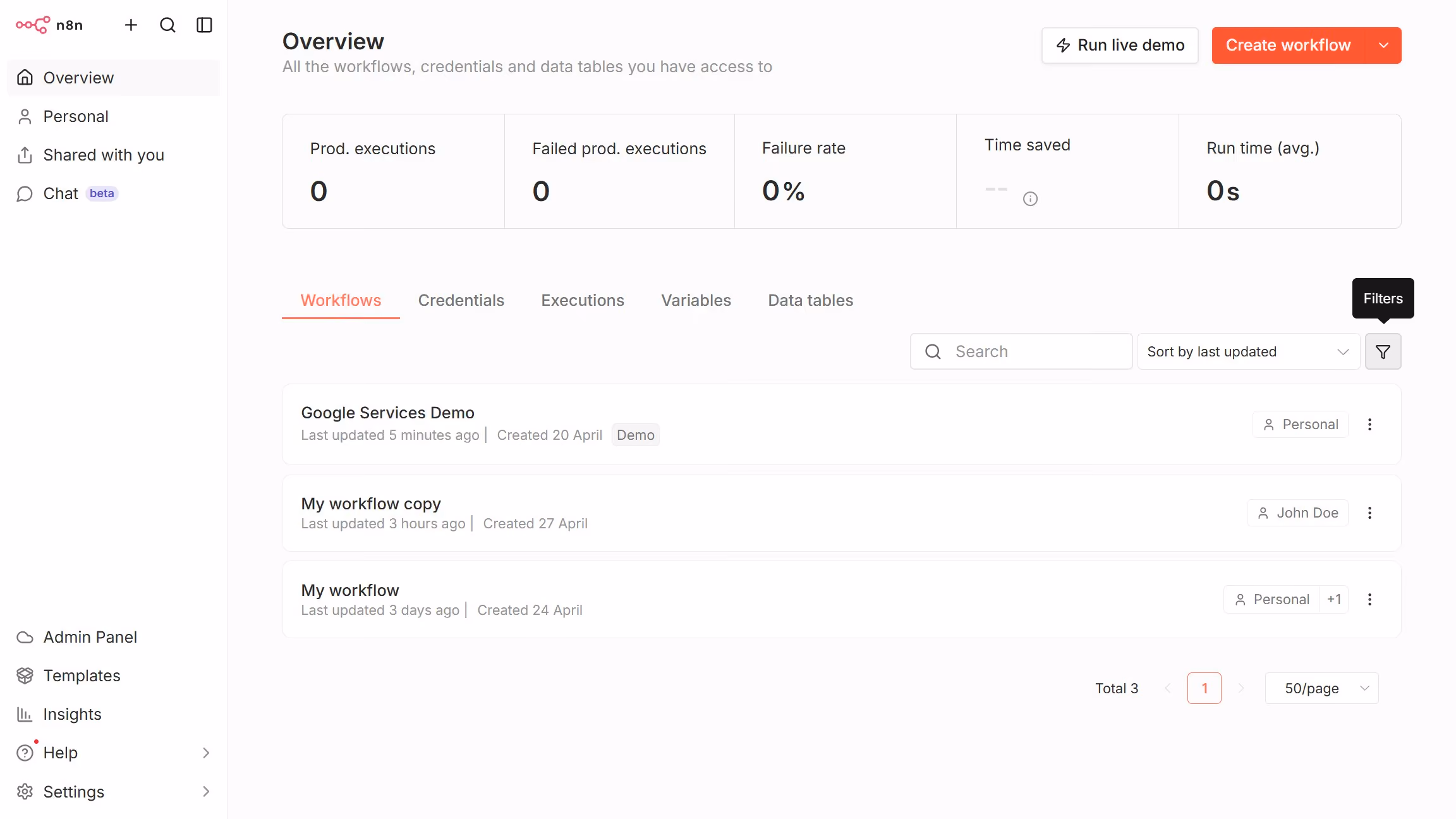Open Sort by last updated dropdown

(1249, 351)
